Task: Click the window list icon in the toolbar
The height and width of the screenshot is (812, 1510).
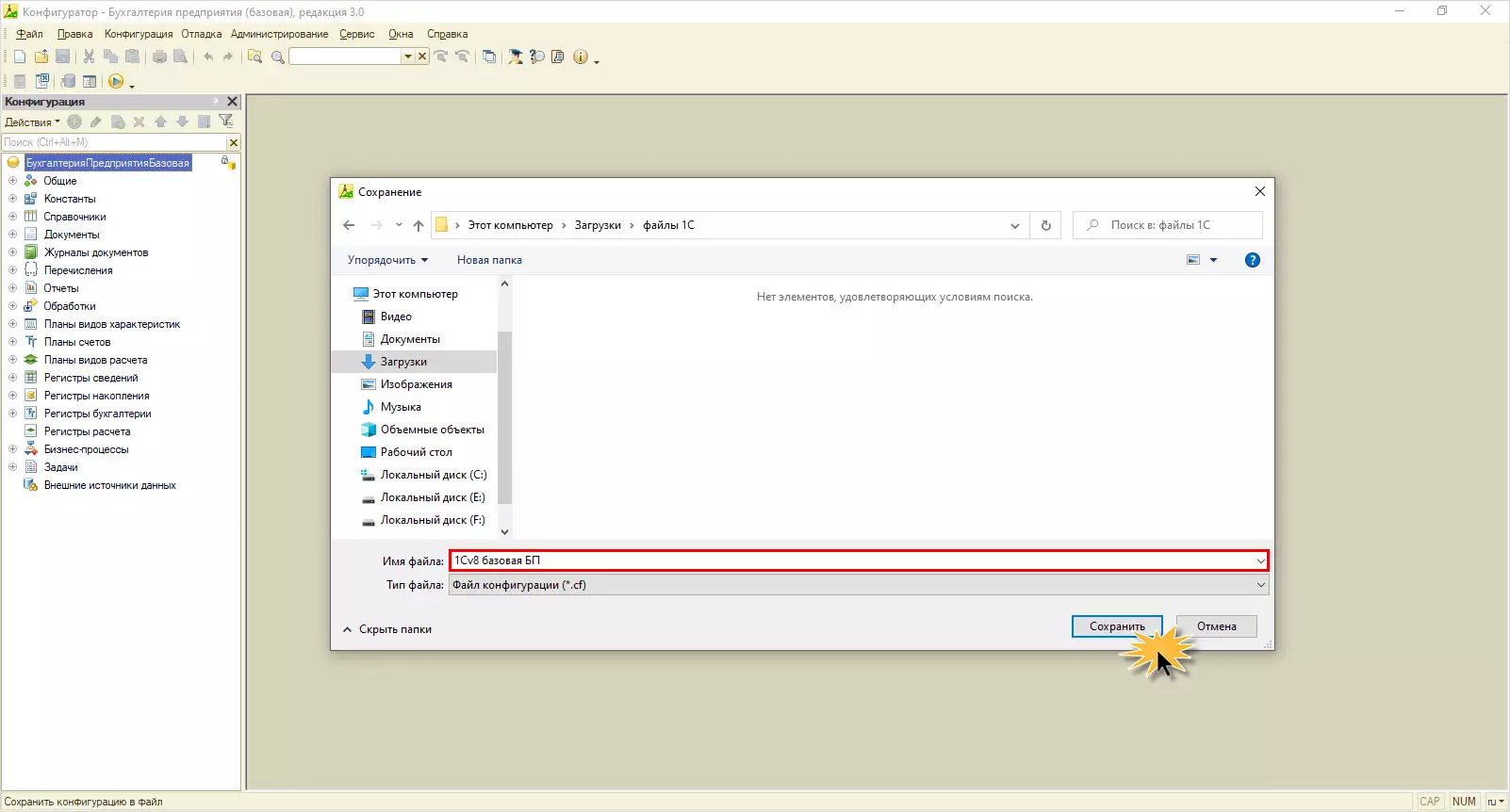Action: (489, 57)
